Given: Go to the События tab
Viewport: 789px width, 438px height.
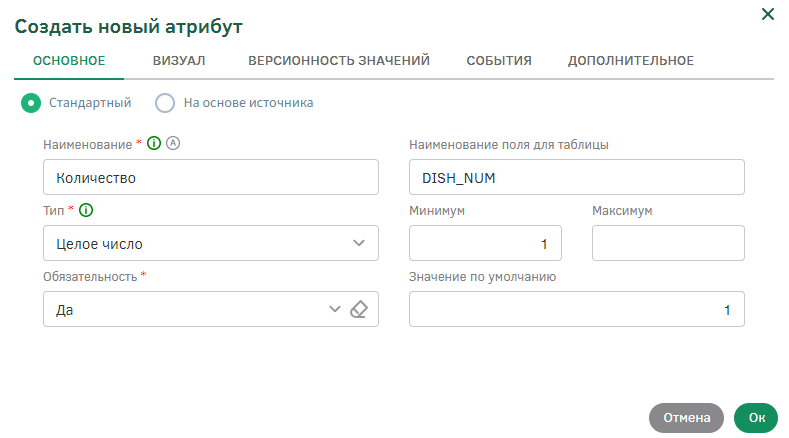Looking at the screenshot, I should [x=498, y=61].
